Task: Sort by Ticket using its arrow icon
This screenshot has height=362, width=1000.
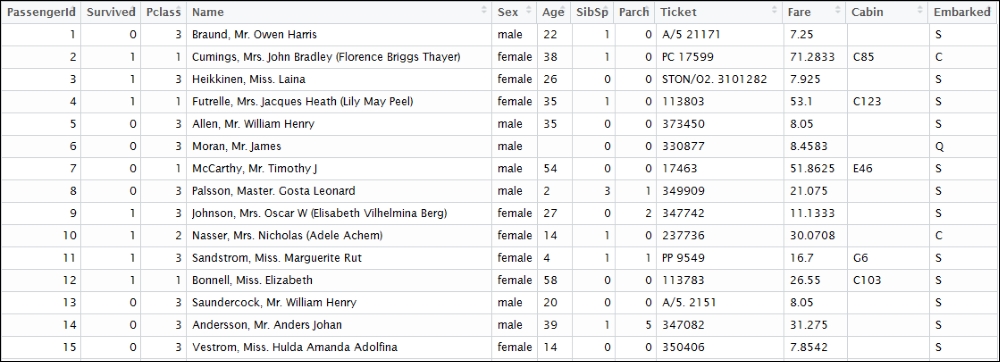Action: pyautogui.click(x=774, y=11)
